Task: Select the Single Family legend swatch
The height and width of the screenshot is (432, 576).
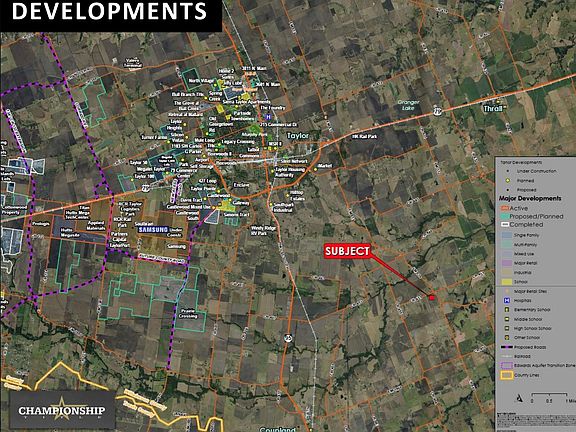Action: pyautogui.click(x=507, y=235)
